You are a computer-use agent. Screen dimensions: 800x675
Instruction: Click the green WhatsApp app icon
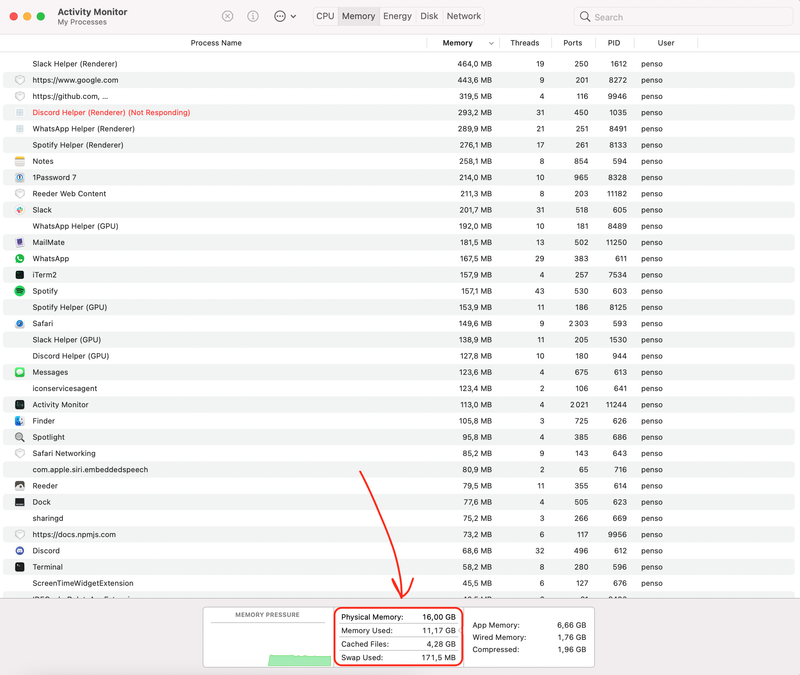pos(20,259)
